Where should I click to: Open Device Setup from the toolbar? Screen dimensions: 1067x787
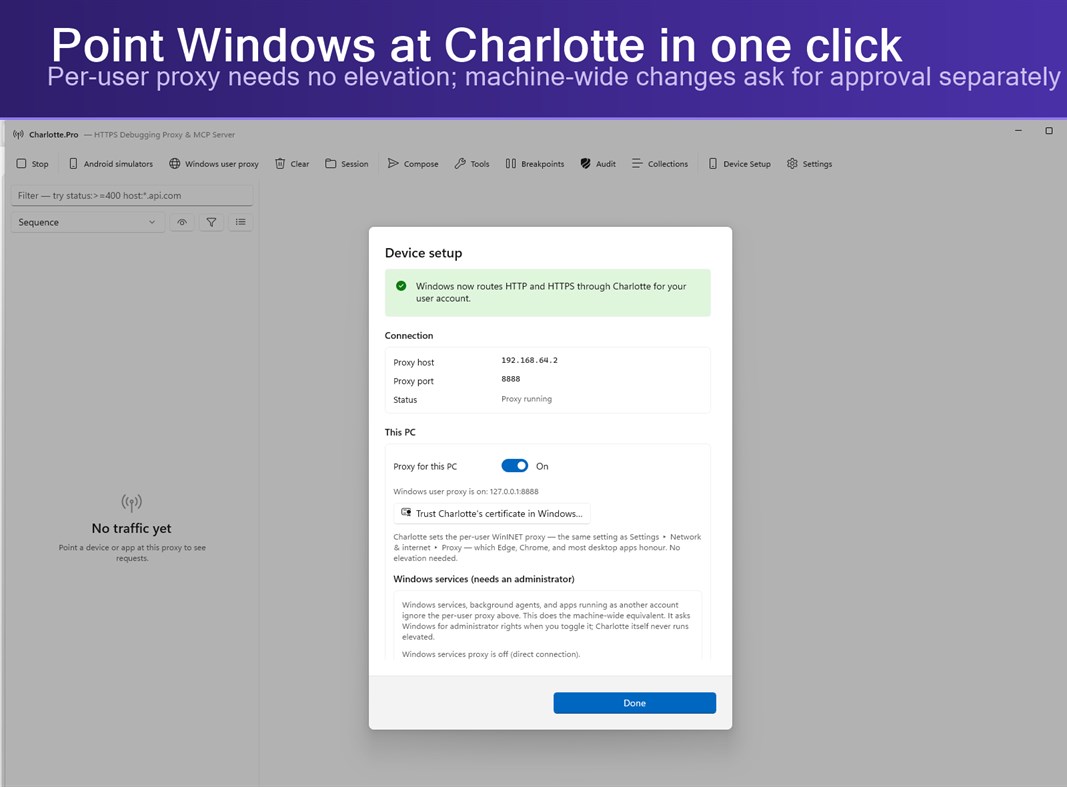(x=740, y=164)
